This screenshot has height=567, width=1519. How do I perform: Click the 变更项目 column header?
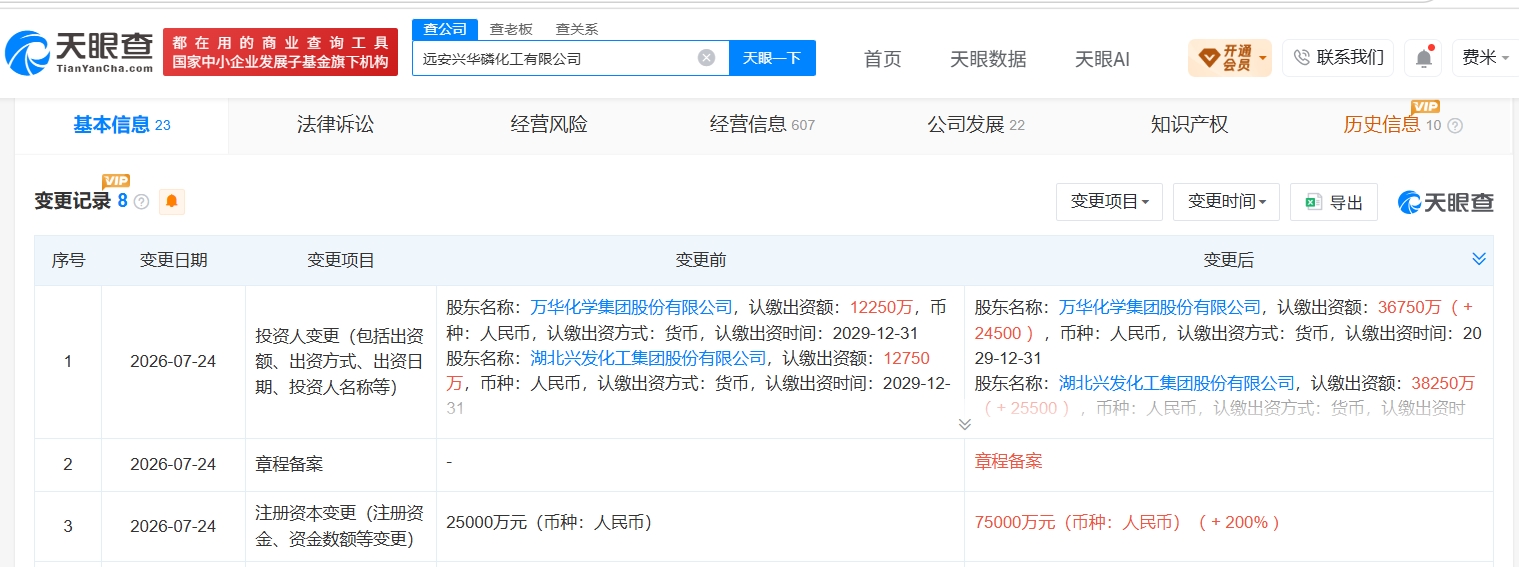tap(340, 260)
